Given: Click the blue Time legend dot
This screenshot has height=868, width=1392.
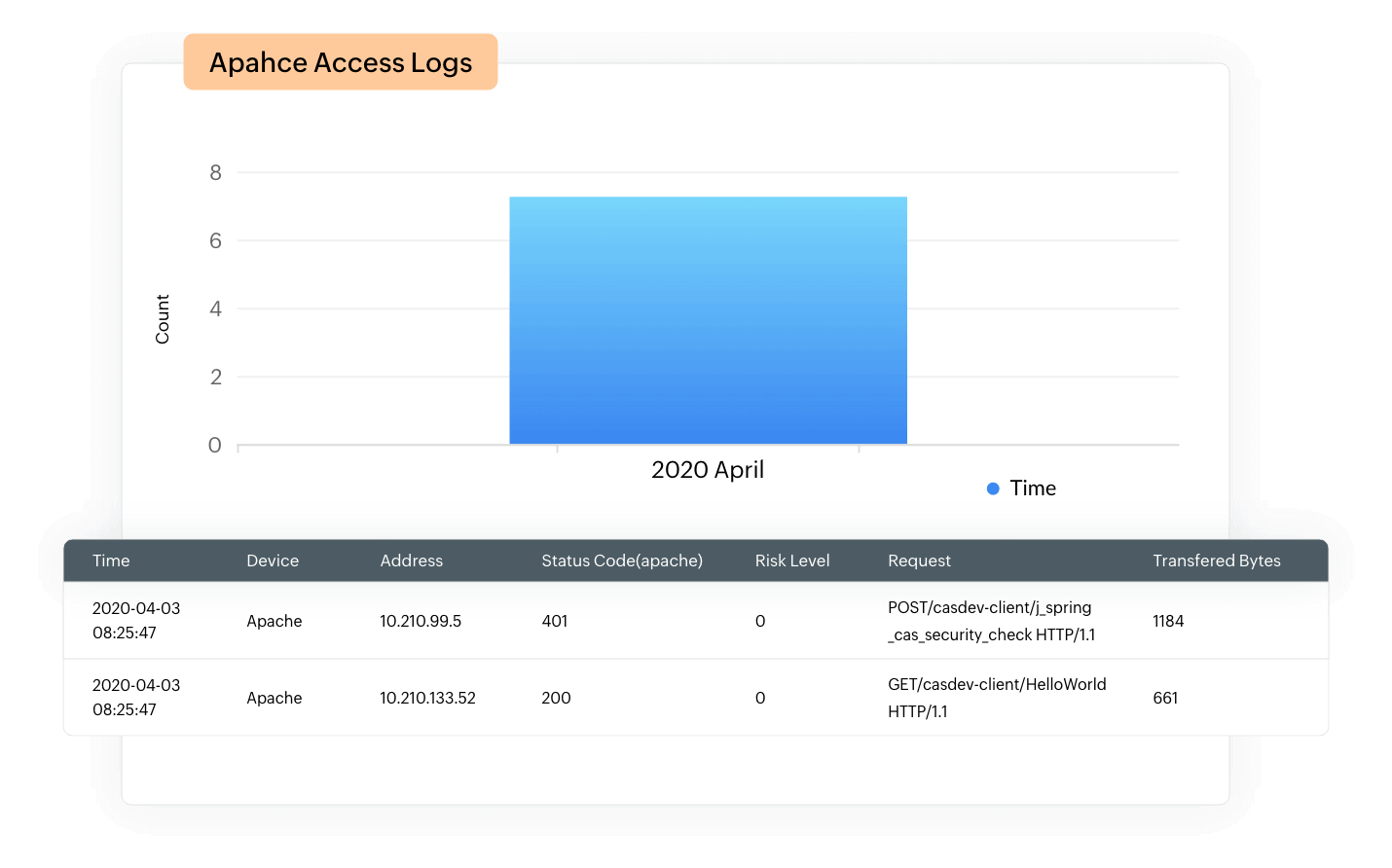Looking at the screenshot, I should (993, 488).
